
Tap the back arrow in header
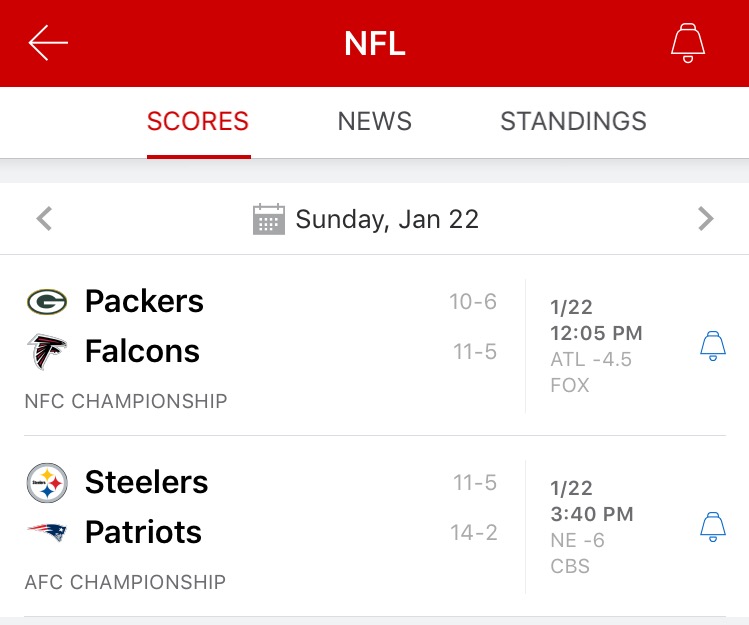pos(48,43)
